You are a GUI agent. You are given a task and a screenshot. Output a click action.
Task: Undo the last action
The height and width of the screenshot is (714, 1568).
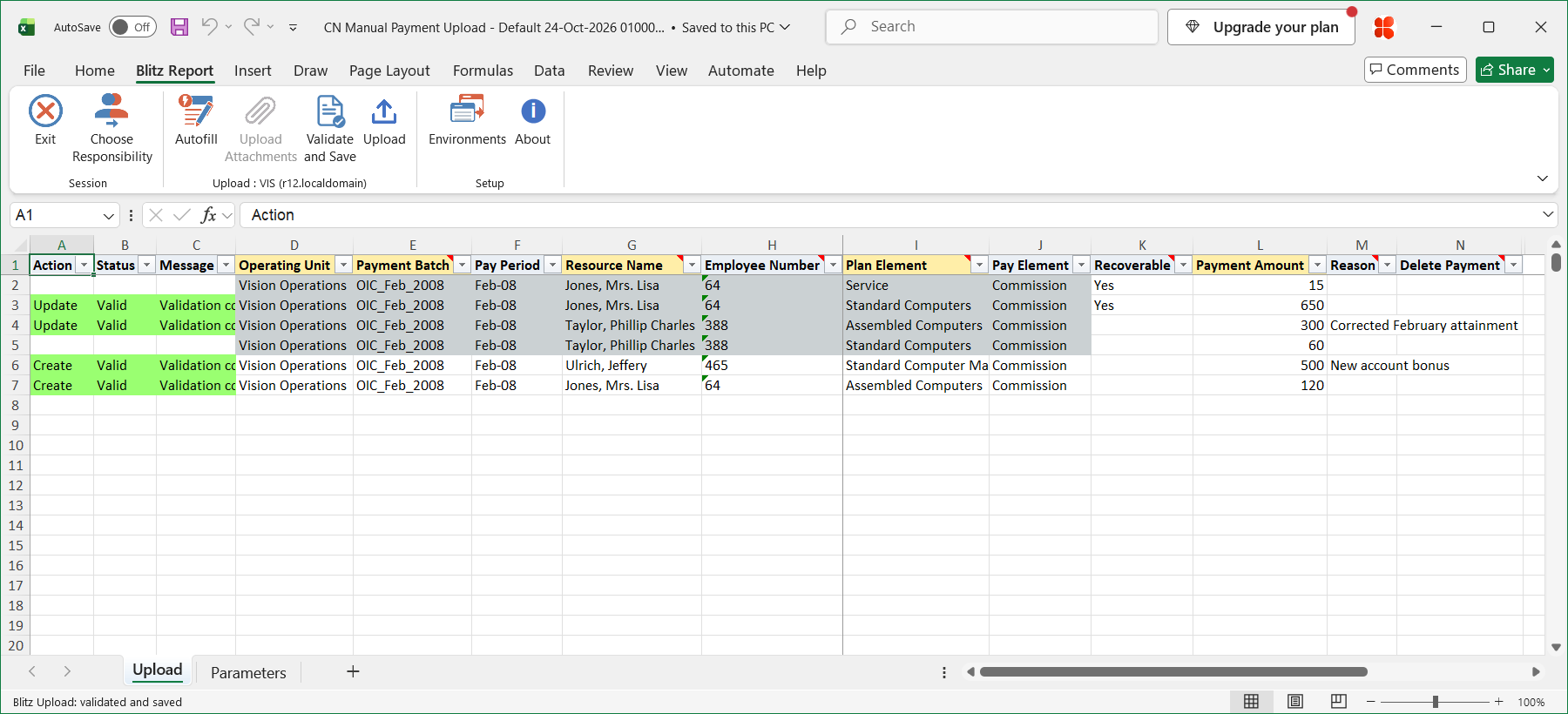pos(209,27)
